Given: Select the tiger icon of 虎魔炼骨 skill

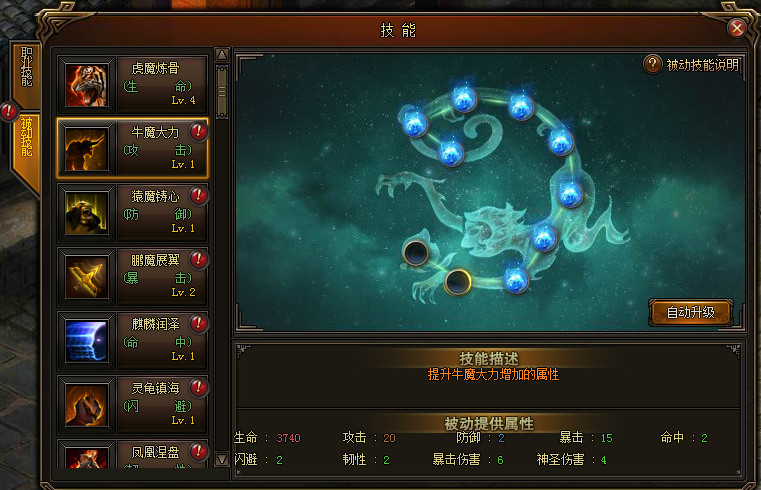Looking at the screenshot, I should [86, 85].
